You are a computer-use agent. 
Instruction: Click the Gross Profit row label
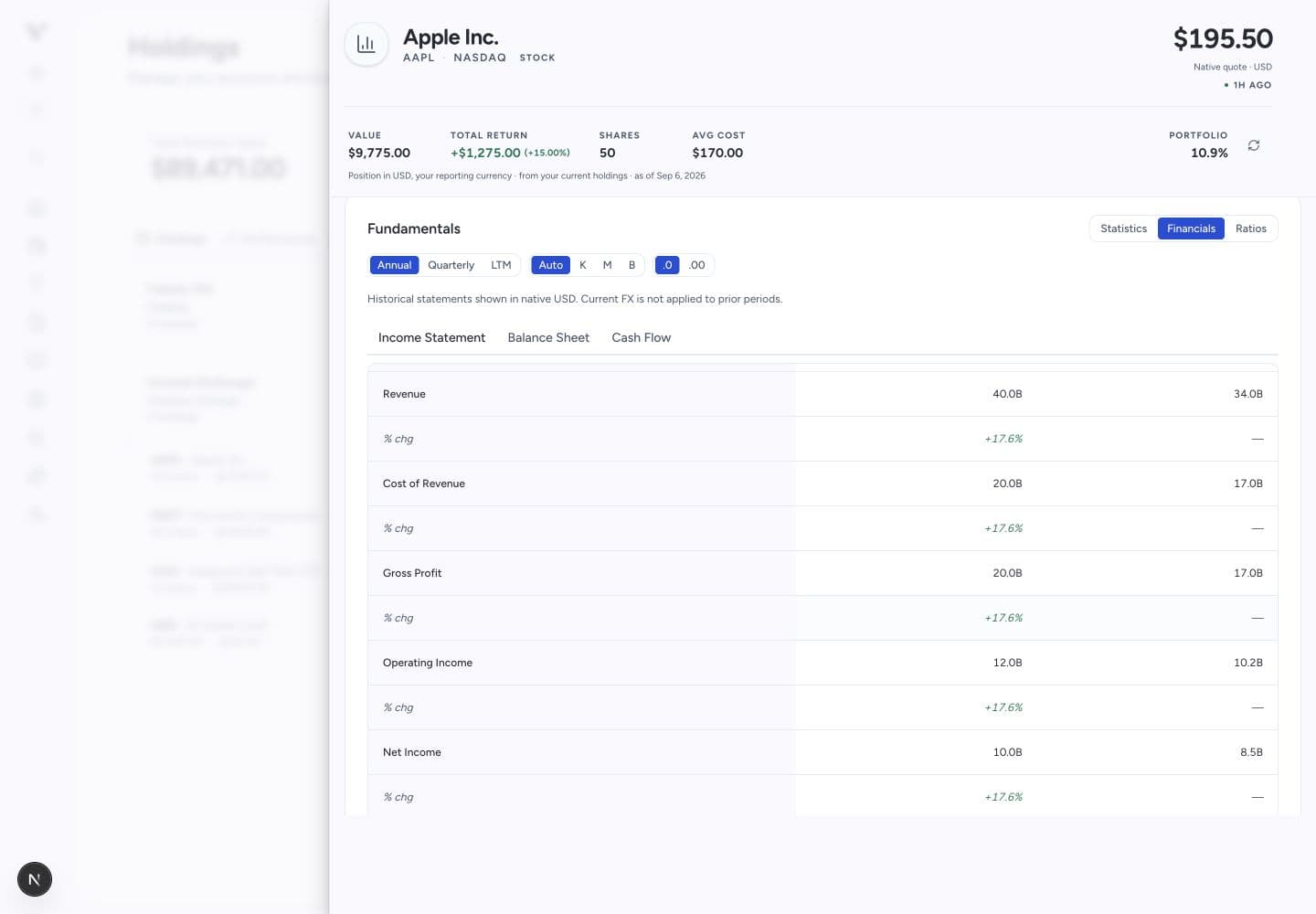click(x=412, y=573)
